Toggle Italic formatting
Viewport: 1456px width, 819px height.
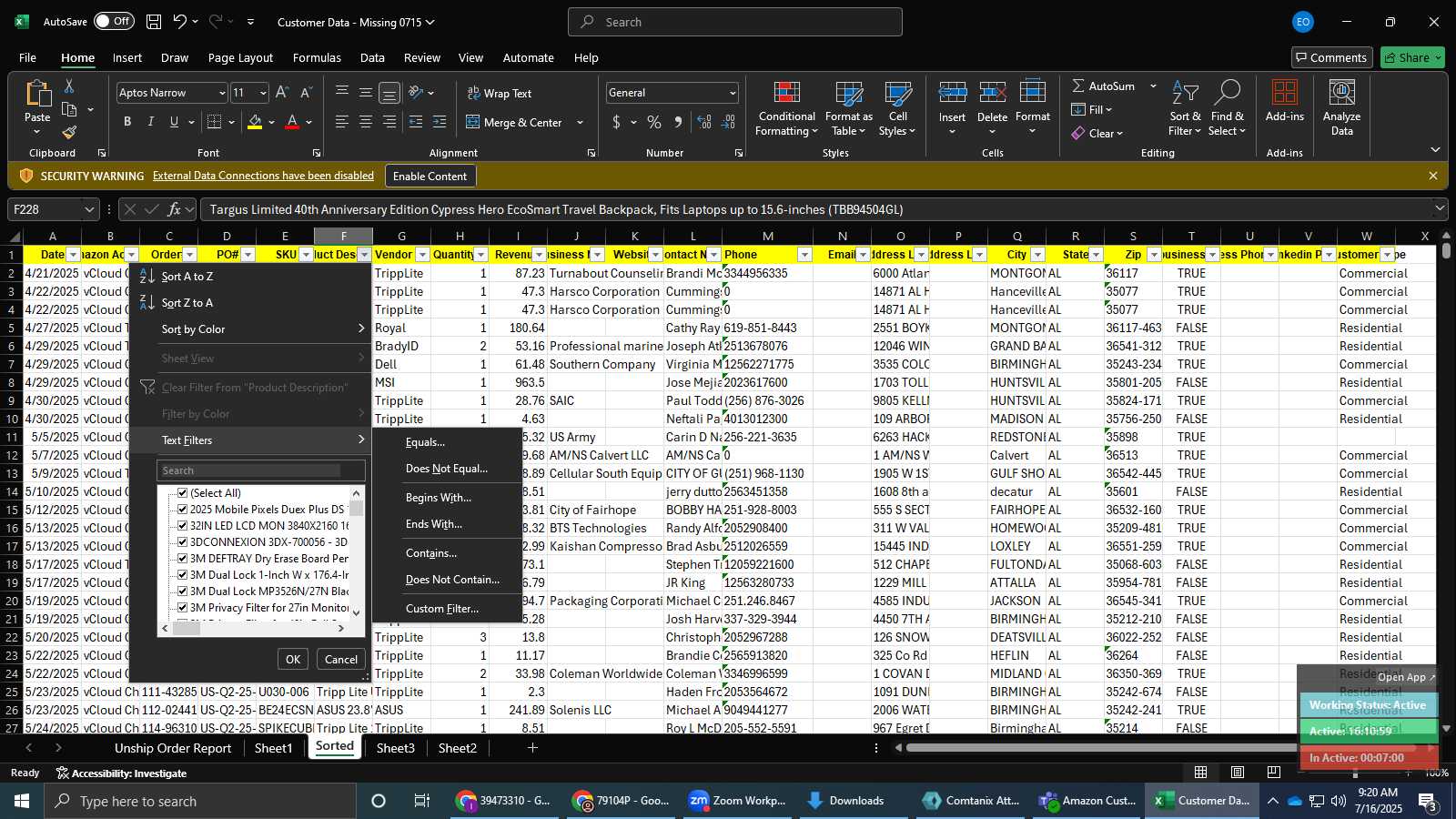point(150,122)
